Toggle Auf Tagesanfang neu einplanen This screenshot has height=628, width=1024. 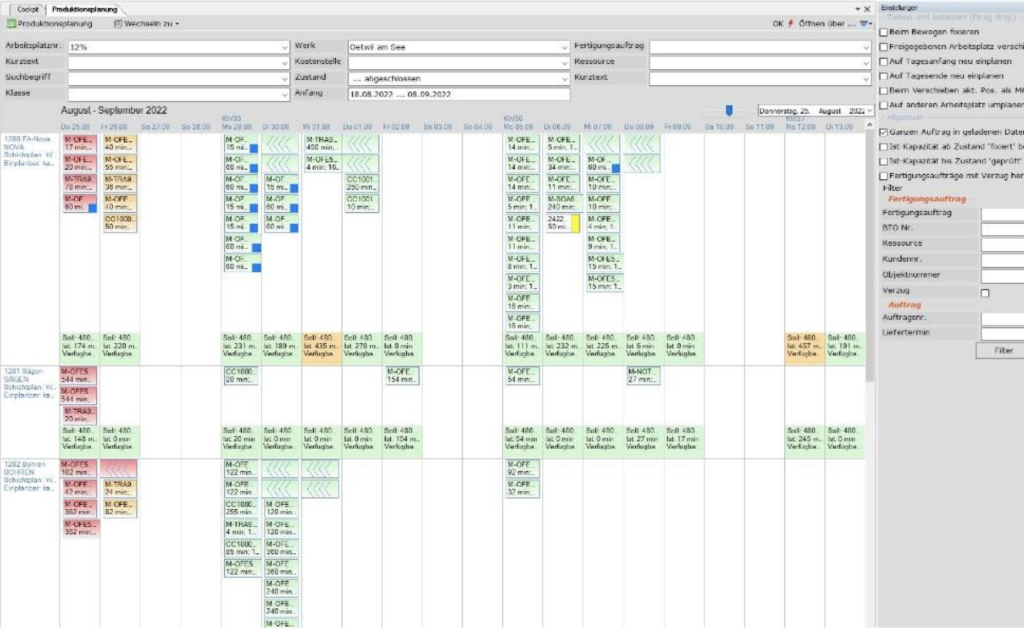pyautogui.click(x=884, y=61)
